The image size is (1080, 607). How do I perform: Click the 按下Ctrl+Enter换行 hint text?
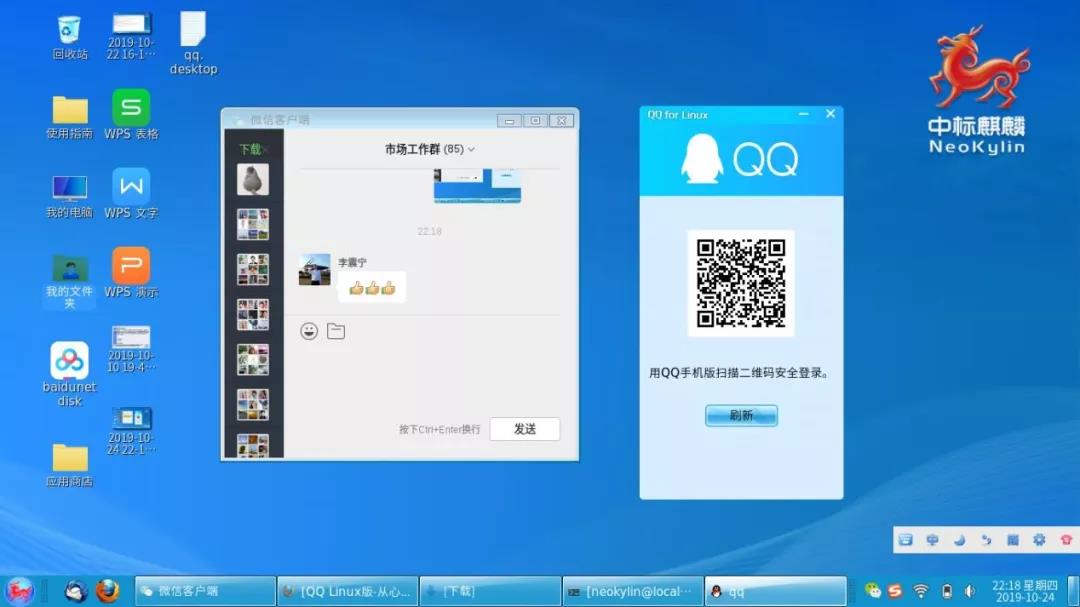click(x=439, y=429)
